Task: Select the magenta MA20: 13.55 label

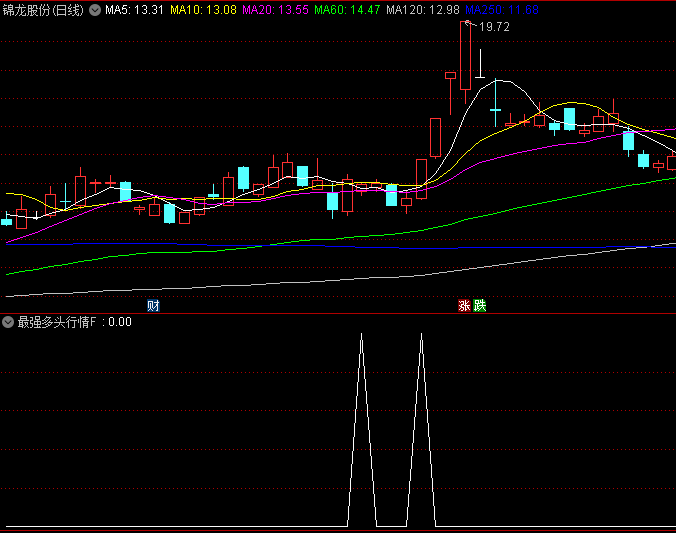Action: pyautogui.click(x=275, y=10)
